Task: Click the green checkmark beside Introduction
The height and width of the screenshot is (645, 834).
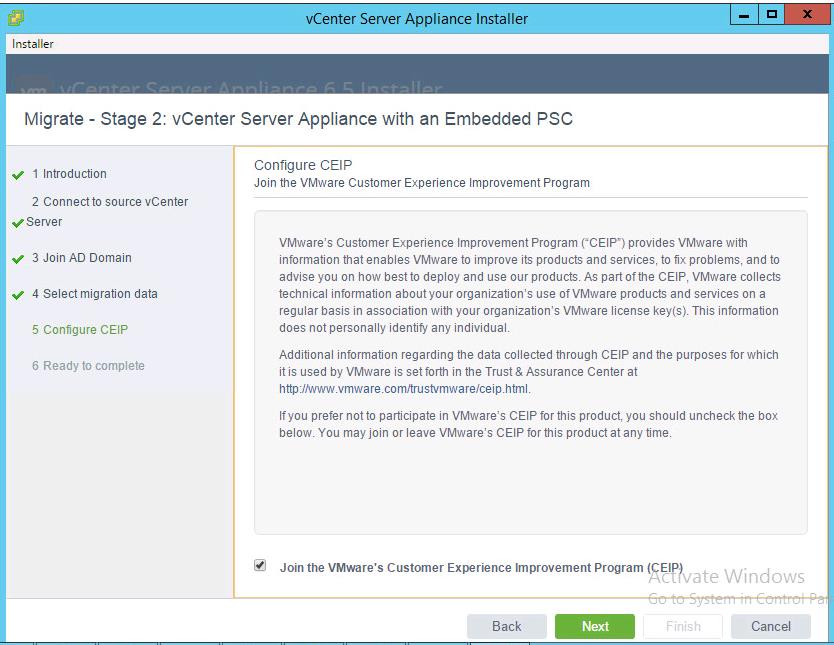Action: (18, 175)
